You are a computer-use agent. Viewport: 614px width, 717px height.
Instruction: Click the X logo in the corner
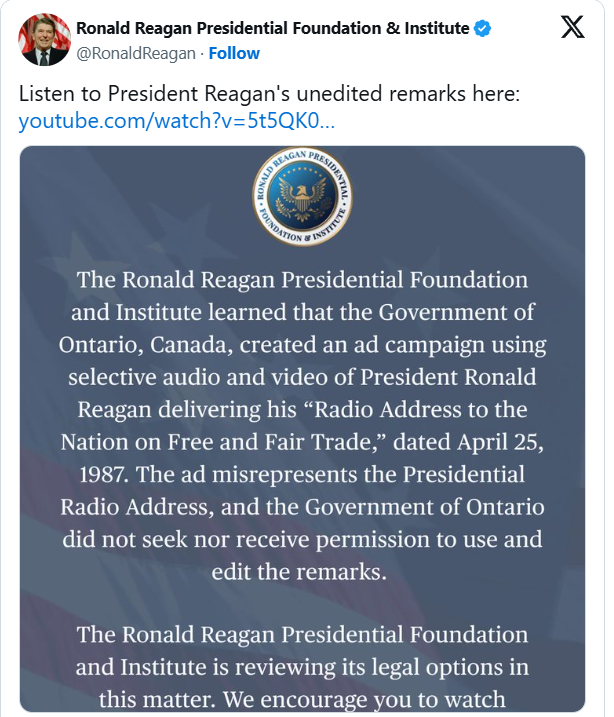click(x=572, y=28)
